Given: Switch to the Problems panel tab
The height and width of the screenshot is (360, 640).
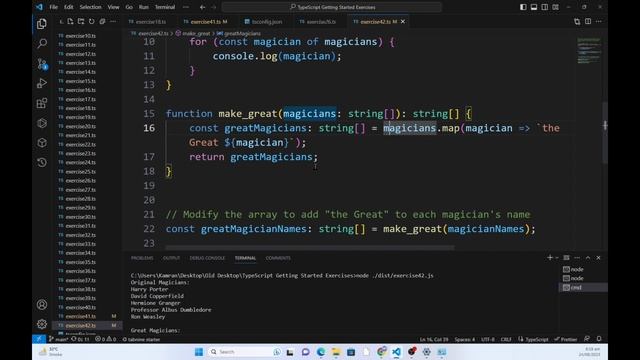Looking at the screenshot, I should click(x=142, y=258).
